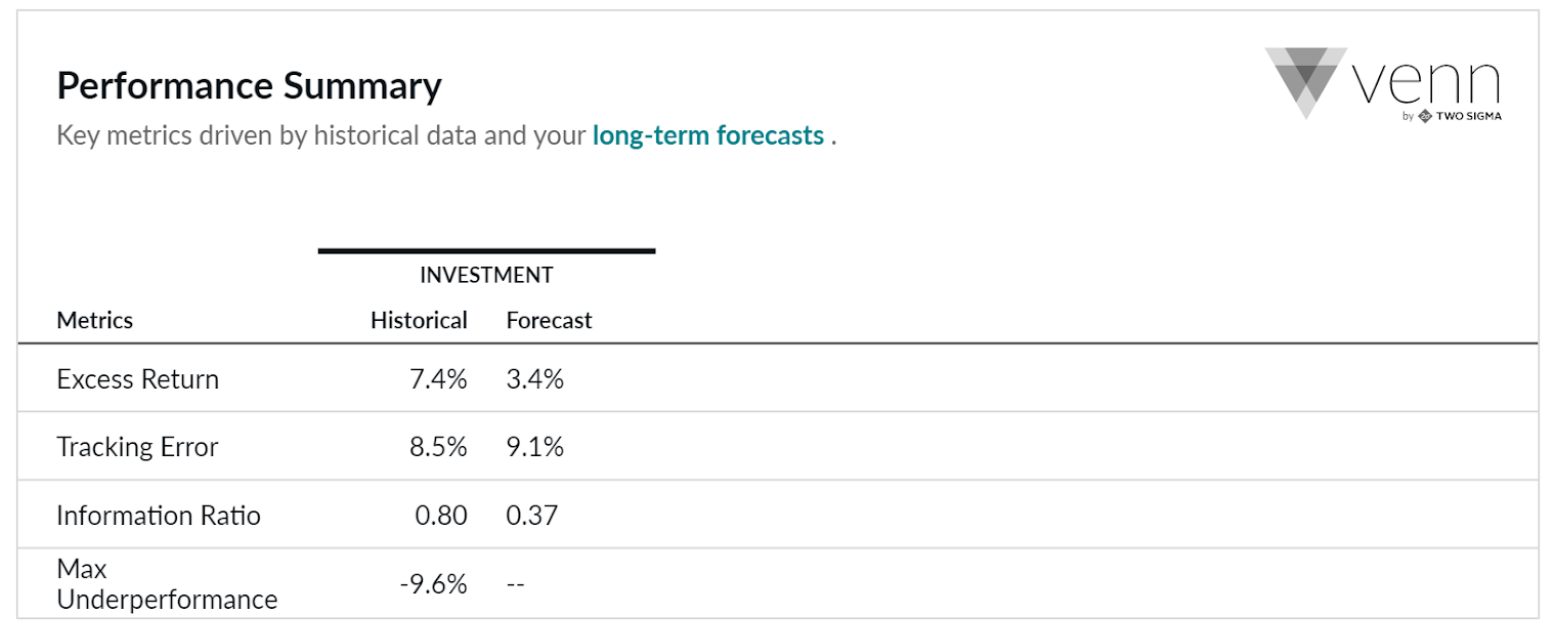Click the Historical column header

[x=419, y=321]
